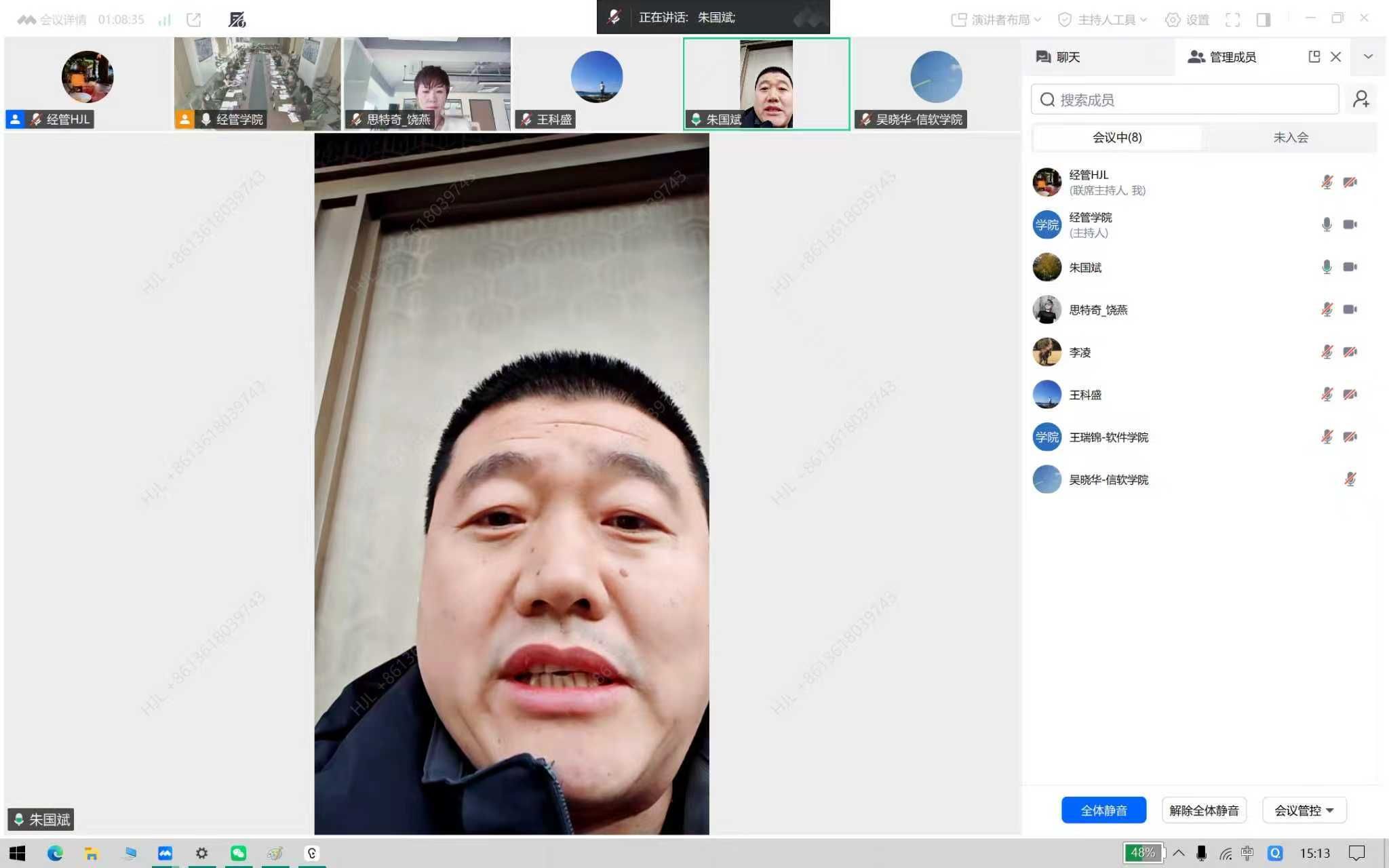This screenshot has height=868, width=1389.
Task: Open the 会议管控 dropdown button
Action: click(1304, 810)
